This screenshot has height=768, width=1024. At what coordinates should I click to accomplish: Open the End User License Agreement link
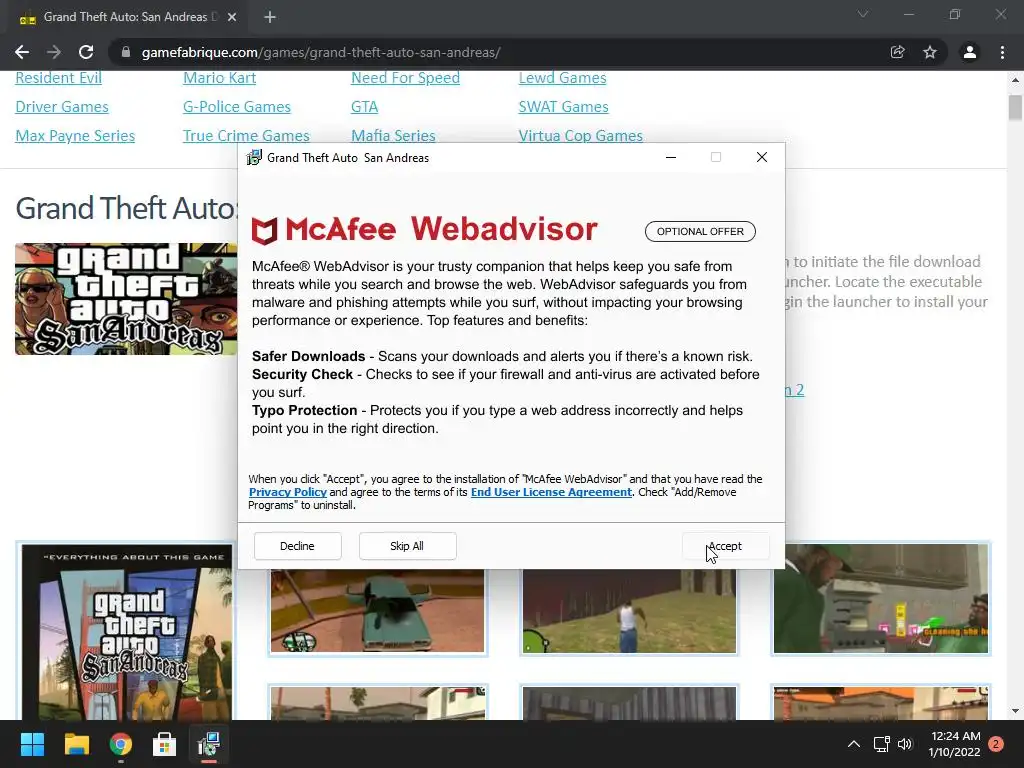pos(551,492)
